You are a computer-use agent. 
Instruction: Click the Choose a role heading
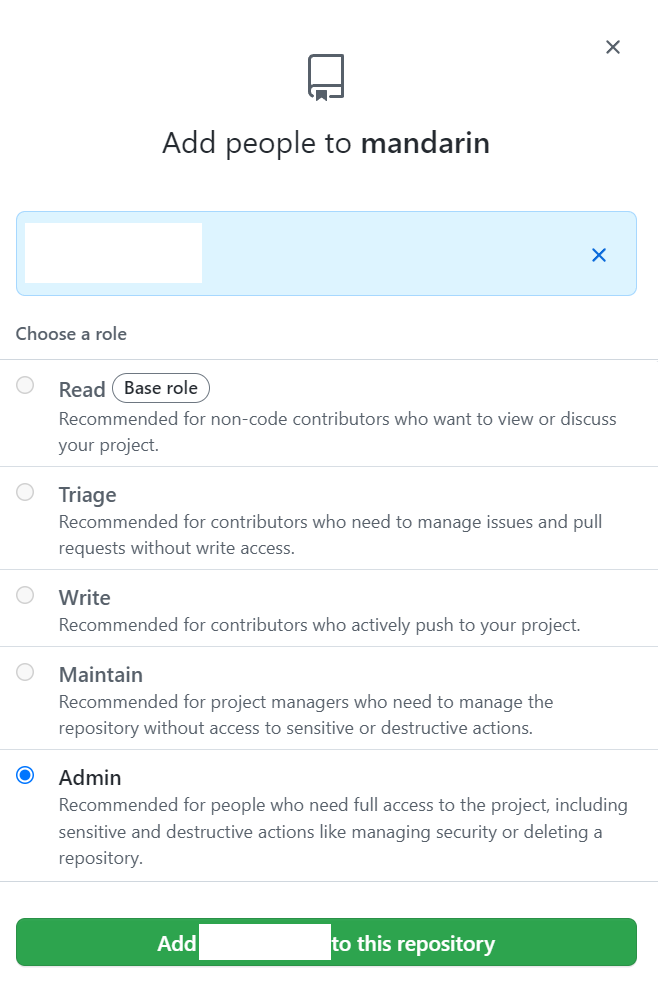coord(71,334)
